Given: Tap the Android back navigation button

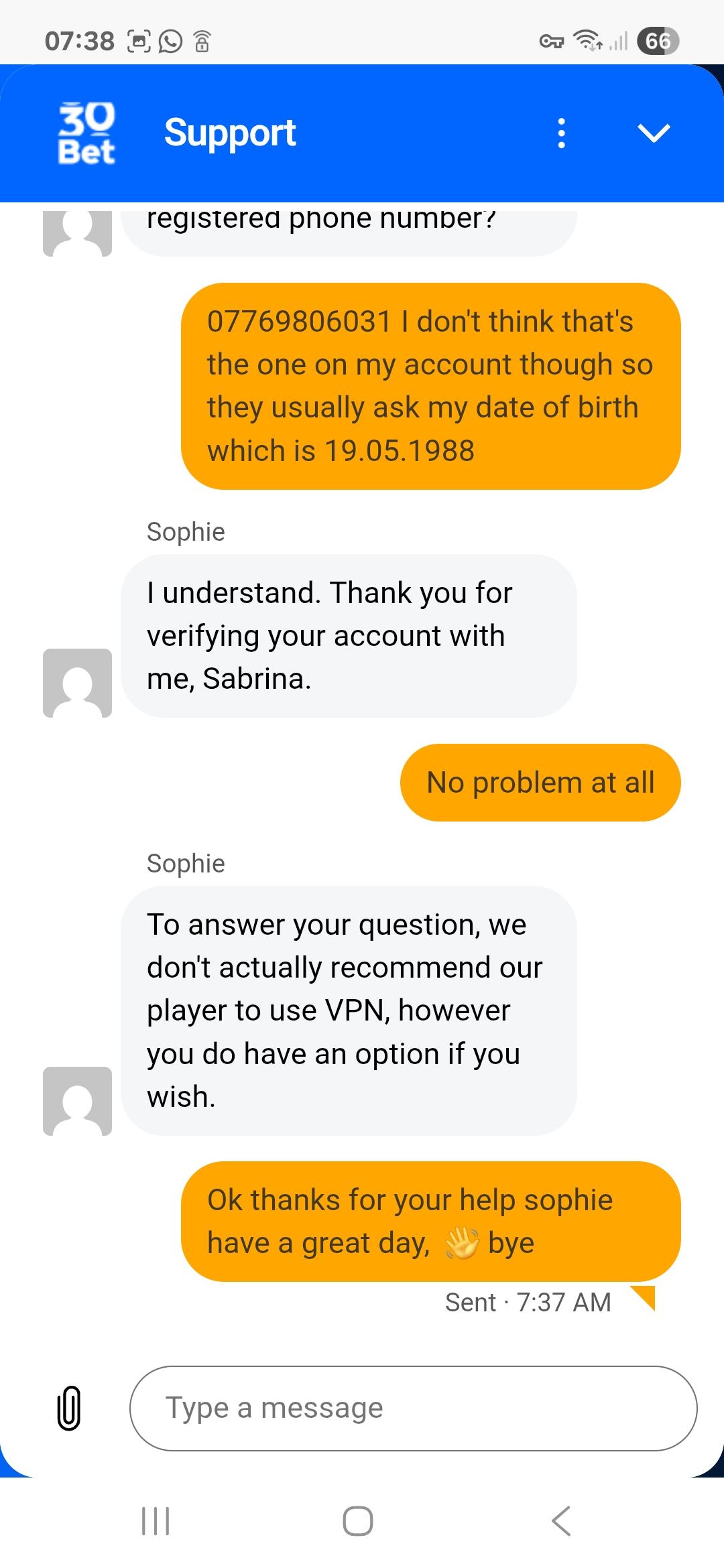Looking at the screenshot, I should pyautogui.click(x=561, y=1520).
